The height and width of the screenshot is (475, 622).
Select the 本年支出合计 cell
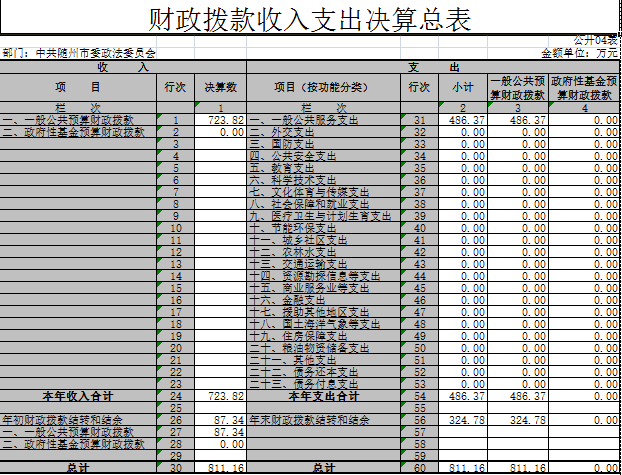pyautogui.click(x=322, y=396)
